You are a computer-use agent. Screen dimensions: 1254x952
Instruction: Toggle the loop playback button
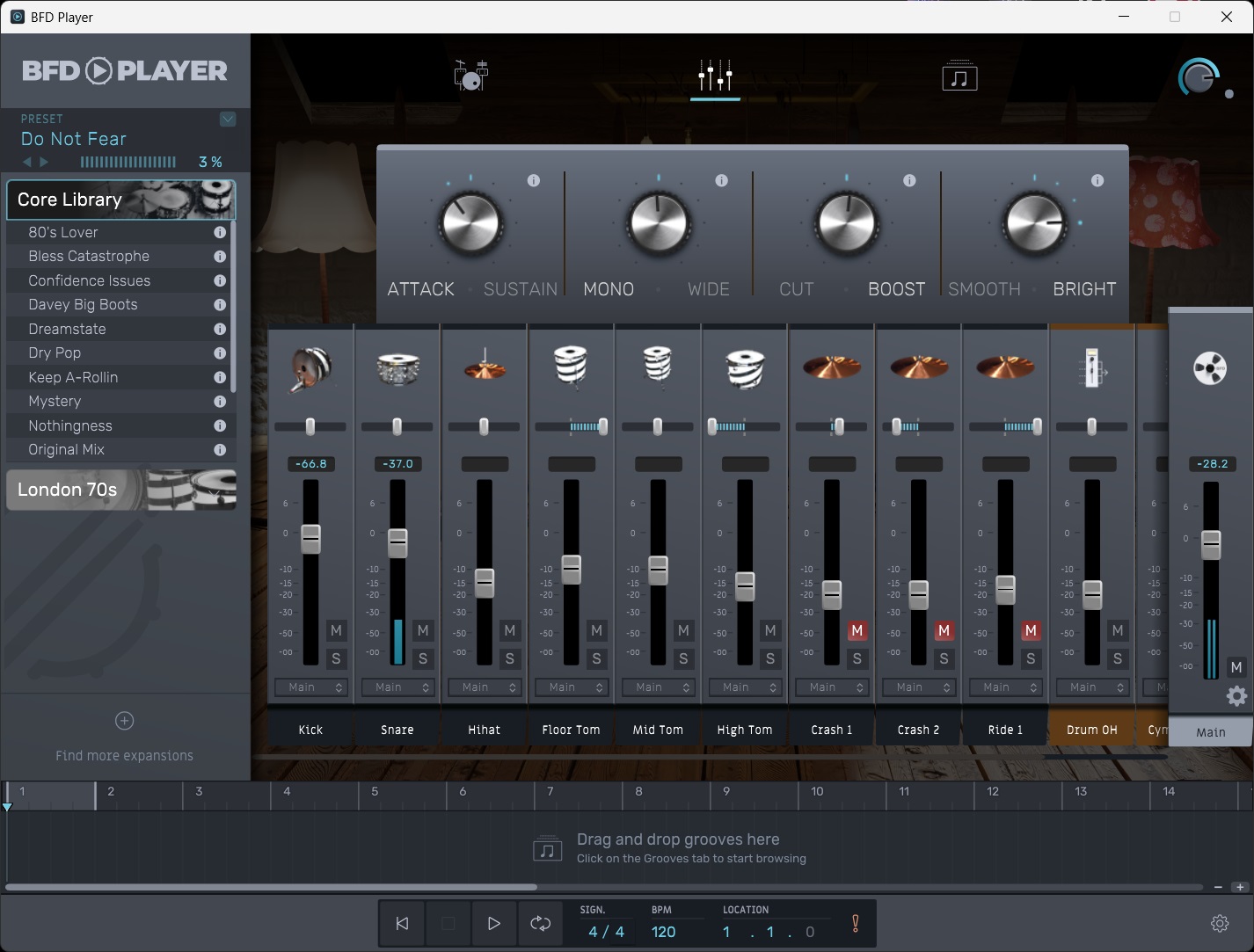tap(540, 924)
